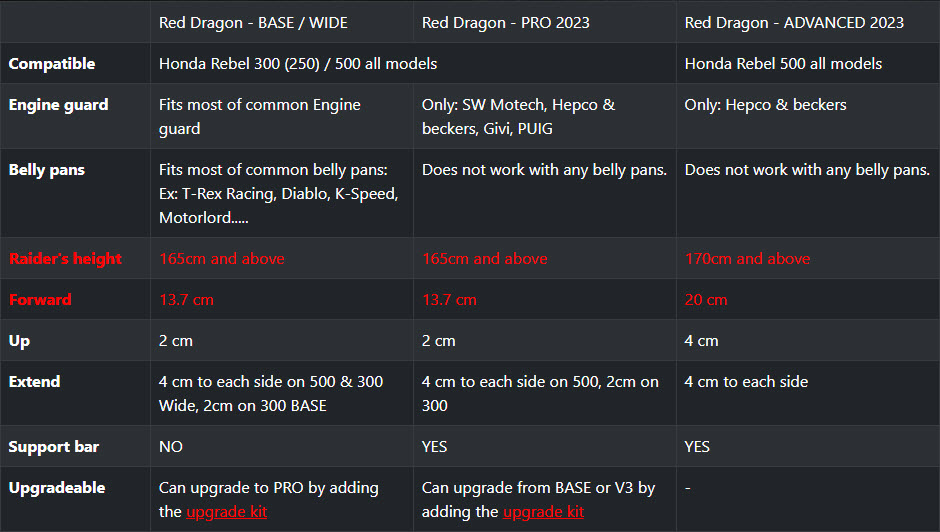Click the Belly pans row label
Image resolution: width=940 pixels, height=532 pixels.
[x=47, y=170]
